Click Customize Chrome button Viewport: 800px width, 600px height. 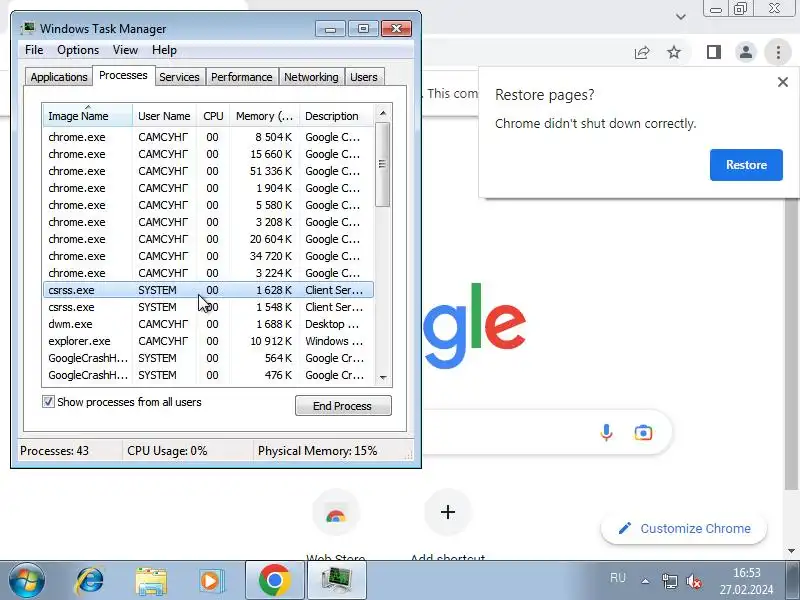[684, 529]
